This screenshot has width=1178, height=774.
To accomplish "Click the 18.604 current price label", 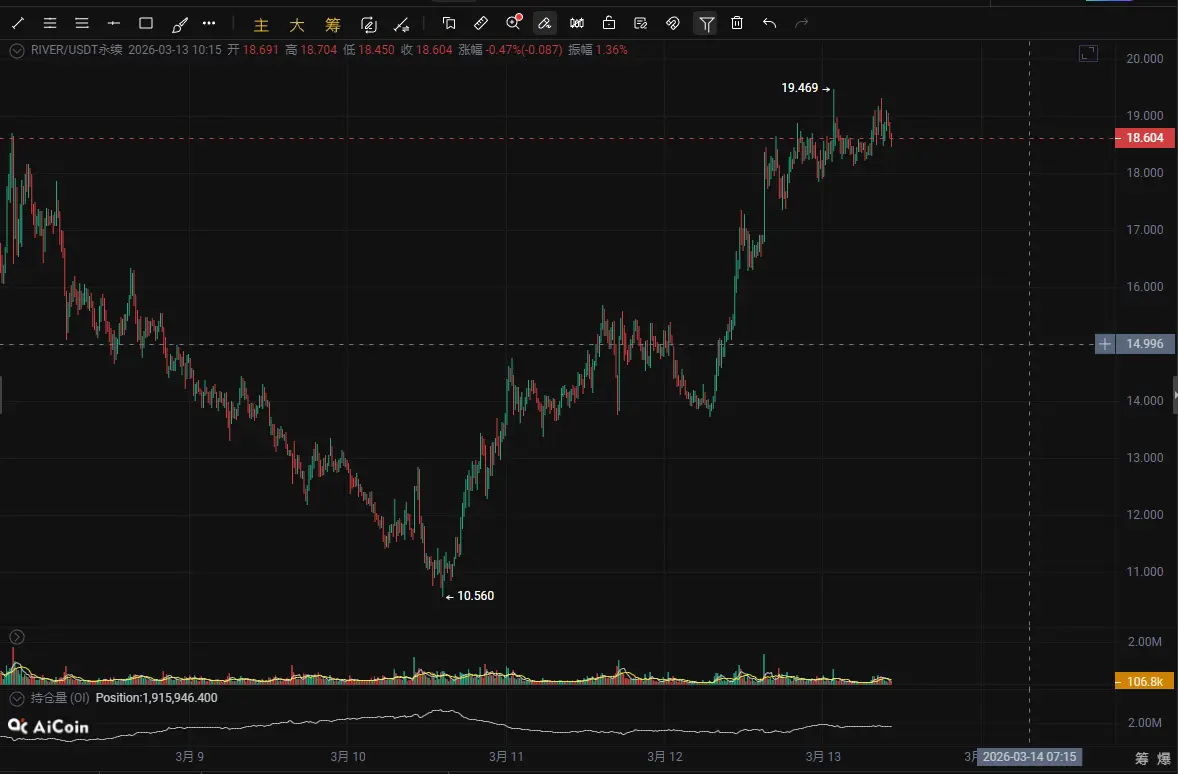I will point(1145,138).
